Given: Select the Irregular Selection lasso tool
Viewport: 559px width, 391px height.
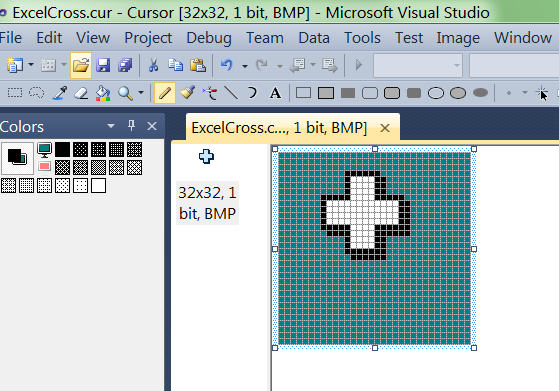Looking at the screenshot, I should point(37,93).
